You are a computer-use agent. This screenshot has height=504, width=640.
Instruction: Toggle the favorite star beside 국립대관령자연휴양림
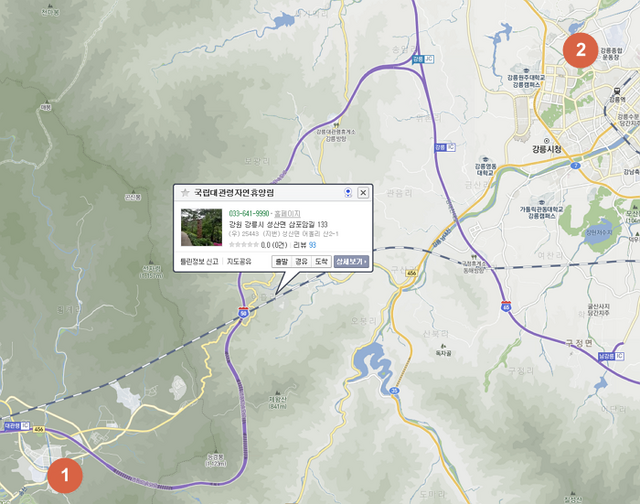tap(185, 193)
